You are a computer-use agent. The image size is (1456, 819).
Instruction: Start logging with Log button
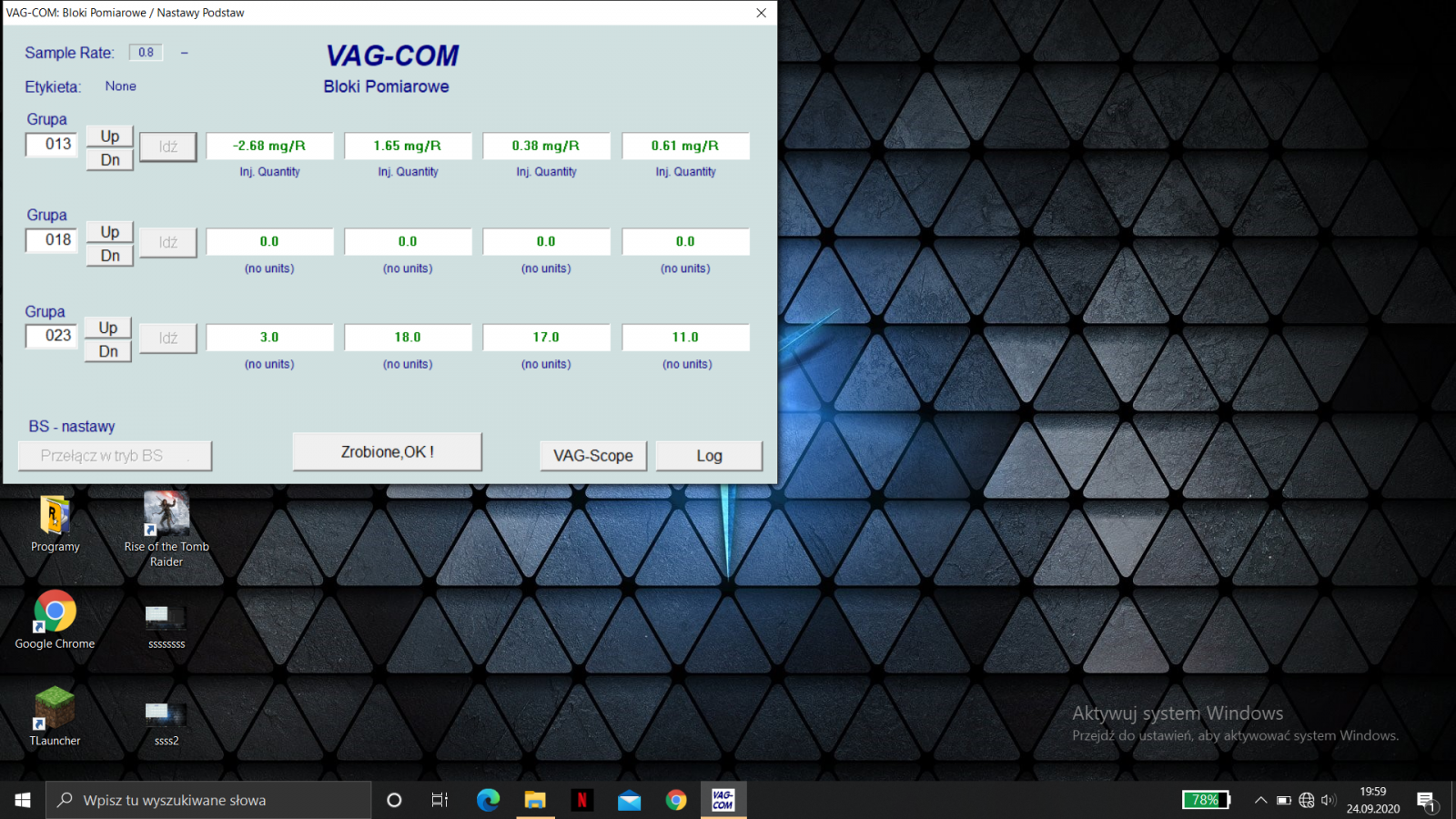(709, 456)
